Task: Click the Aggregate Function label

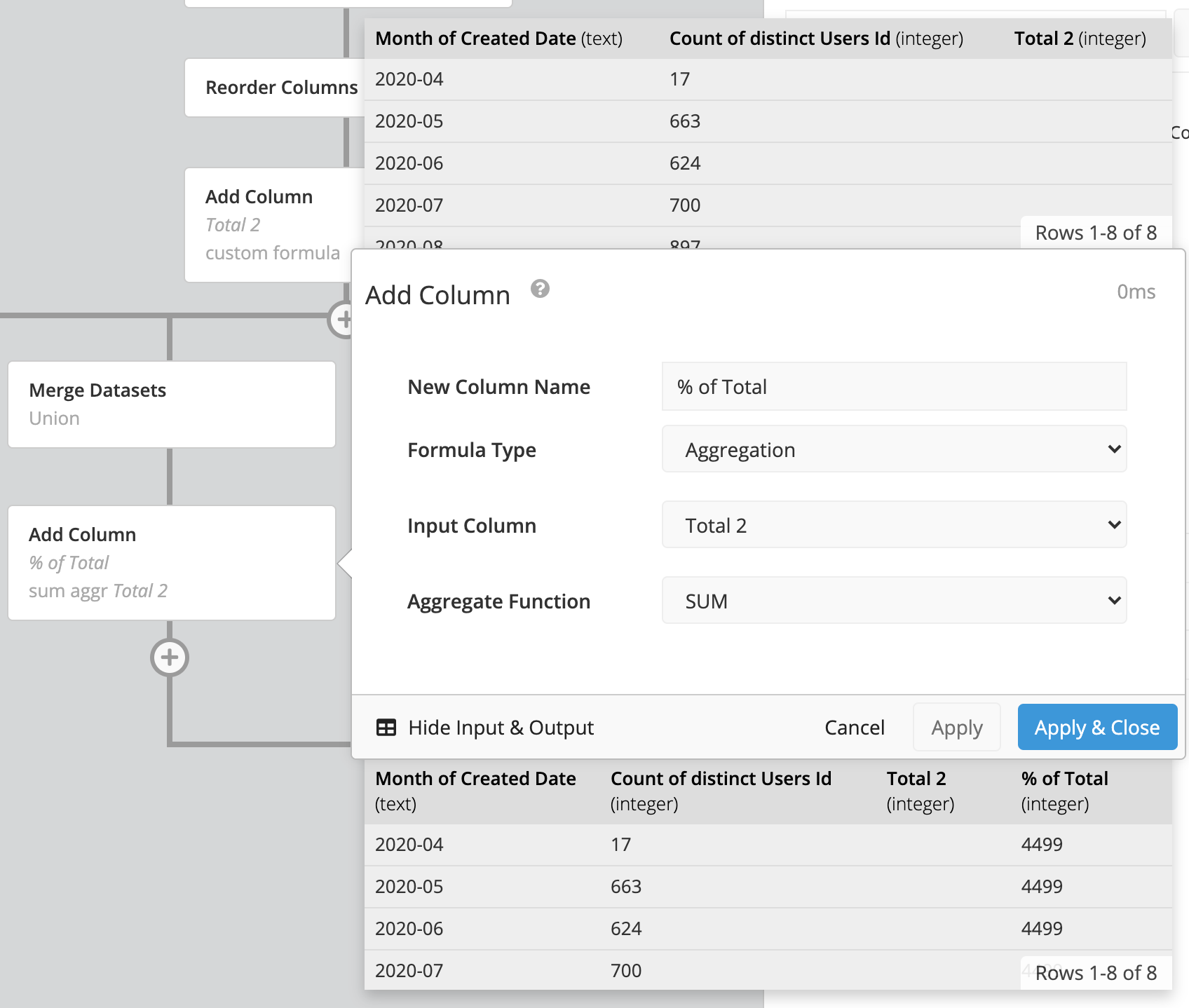Action: pos(499,601)
